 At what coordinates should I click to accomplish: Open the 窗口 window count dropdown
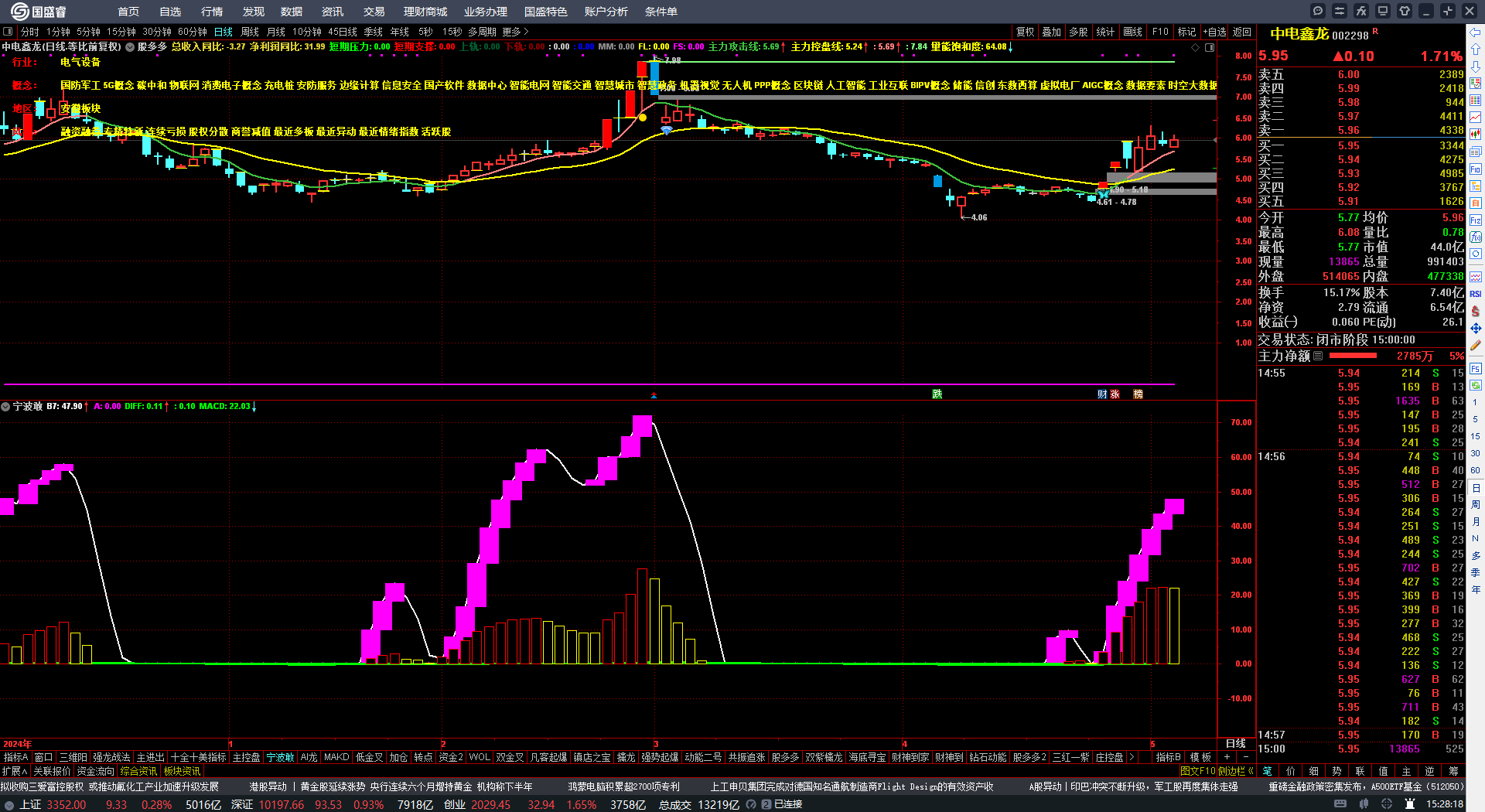[x=43, y=757]
